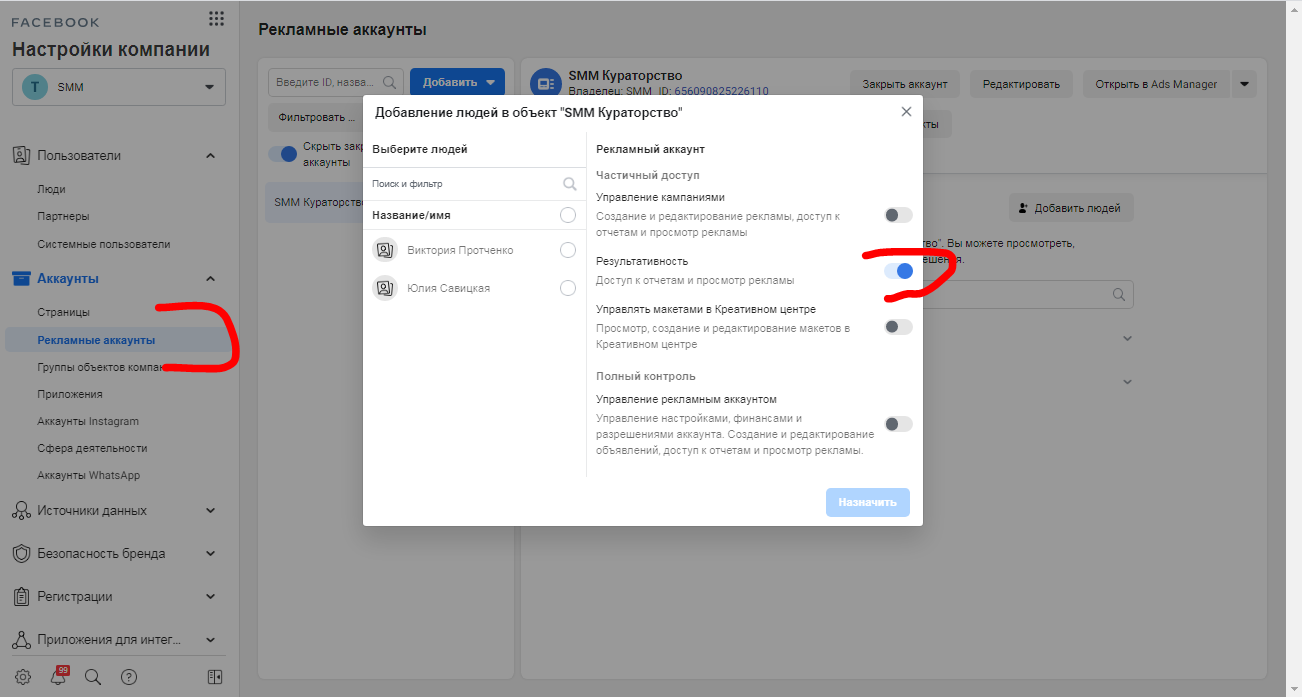The width and height of the screenshot is (1302, 697).
Task: Select SMM Кураторство row in account list
Action: click(314, 202)
